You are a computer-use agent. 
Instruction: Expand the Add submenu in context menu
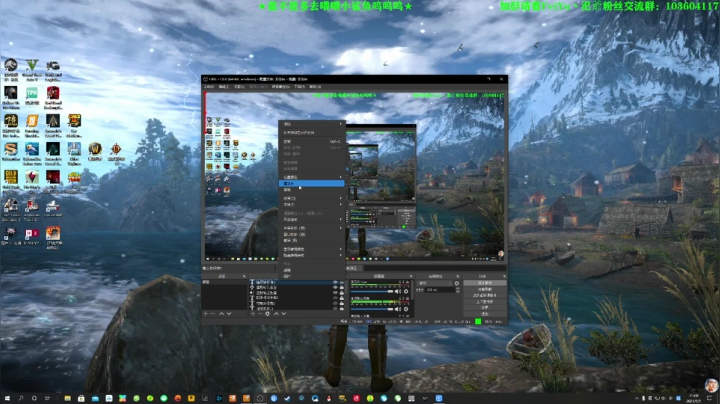click(311, 124)
